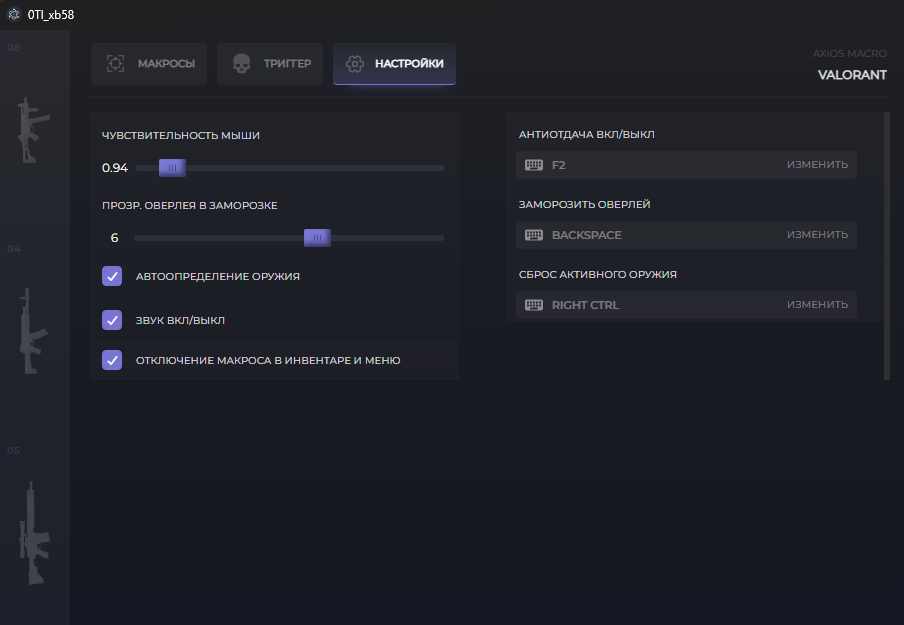
Task: Open the МАКРОСЫ tab
Action: [149, 64]
